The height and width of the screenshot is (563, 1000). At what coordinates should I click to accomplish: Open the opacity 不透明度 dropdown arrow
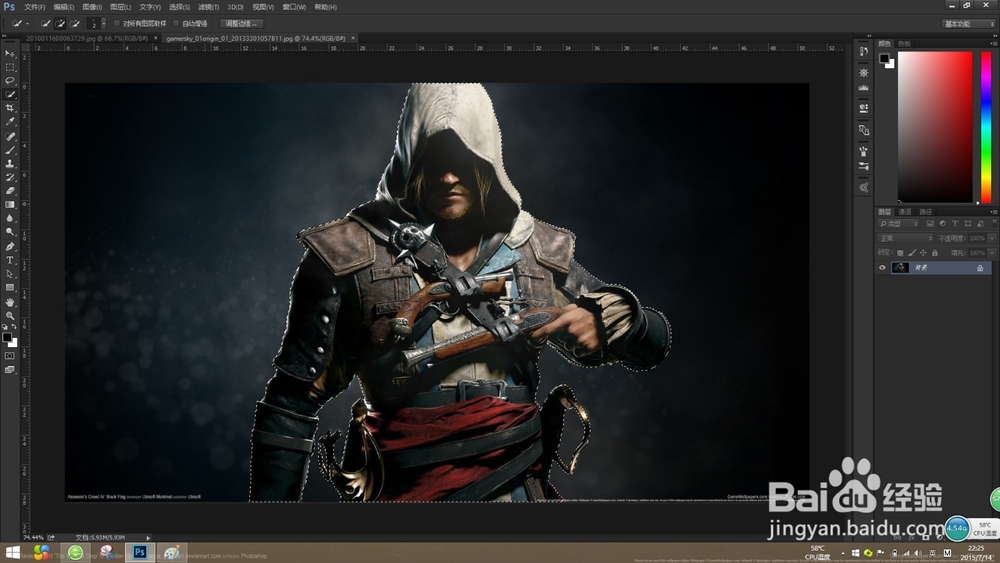click(x=992, y=238)
